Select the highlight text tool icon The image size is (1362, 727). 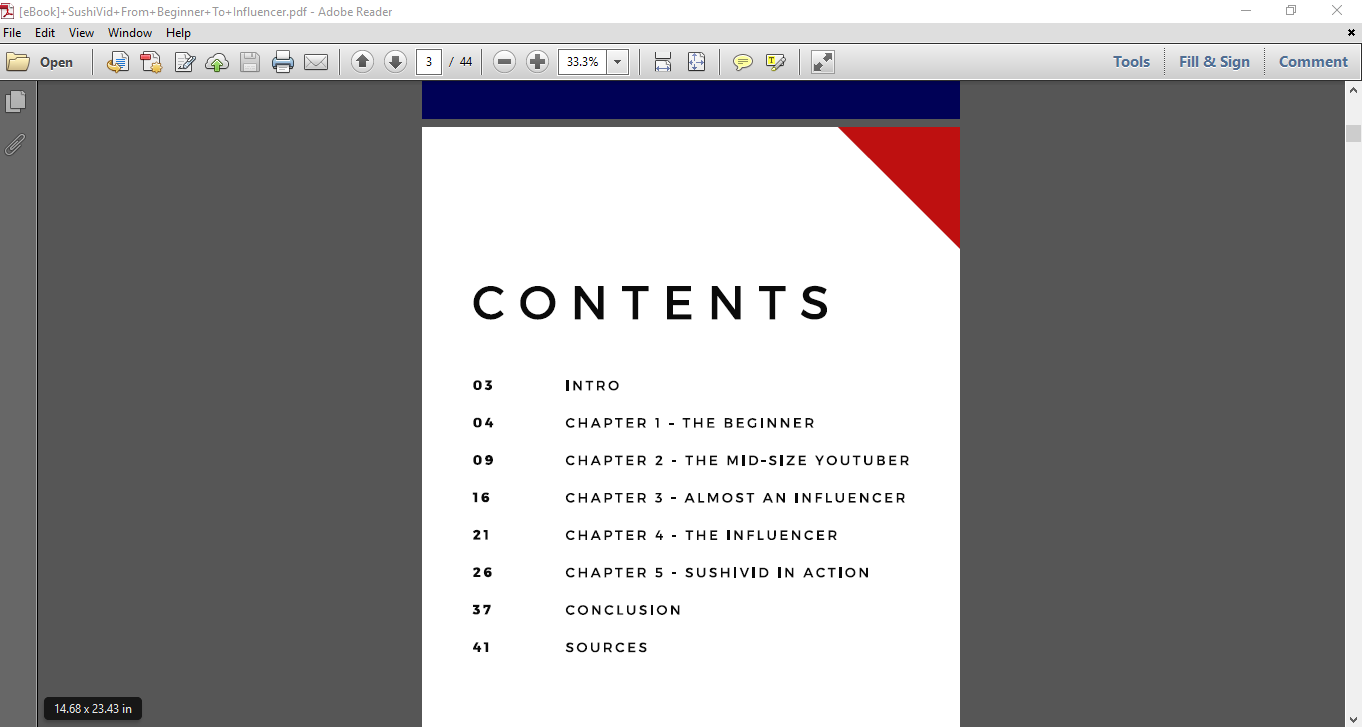coord(776,62)
